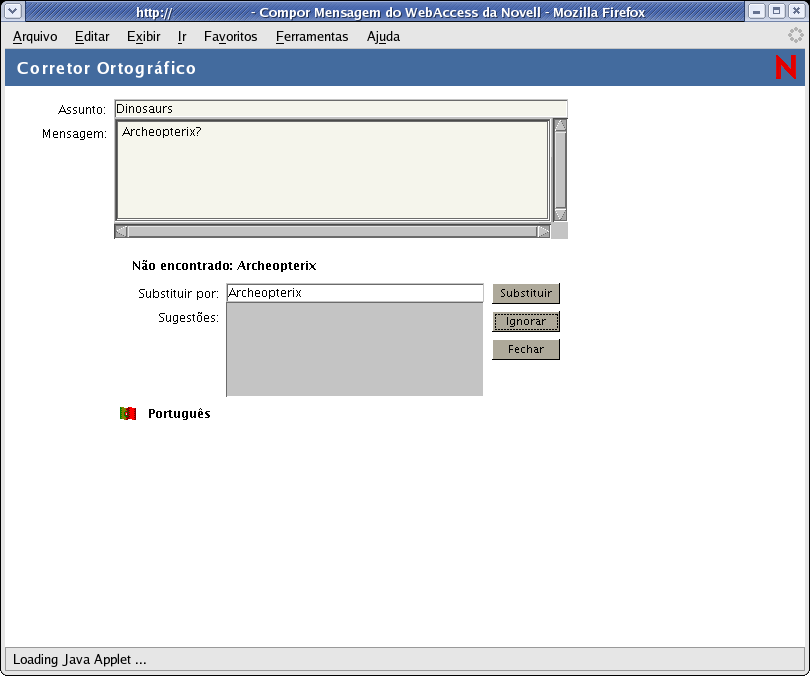Click the red Novell N logo
The image size is (810, 676).
pos(786,68)
